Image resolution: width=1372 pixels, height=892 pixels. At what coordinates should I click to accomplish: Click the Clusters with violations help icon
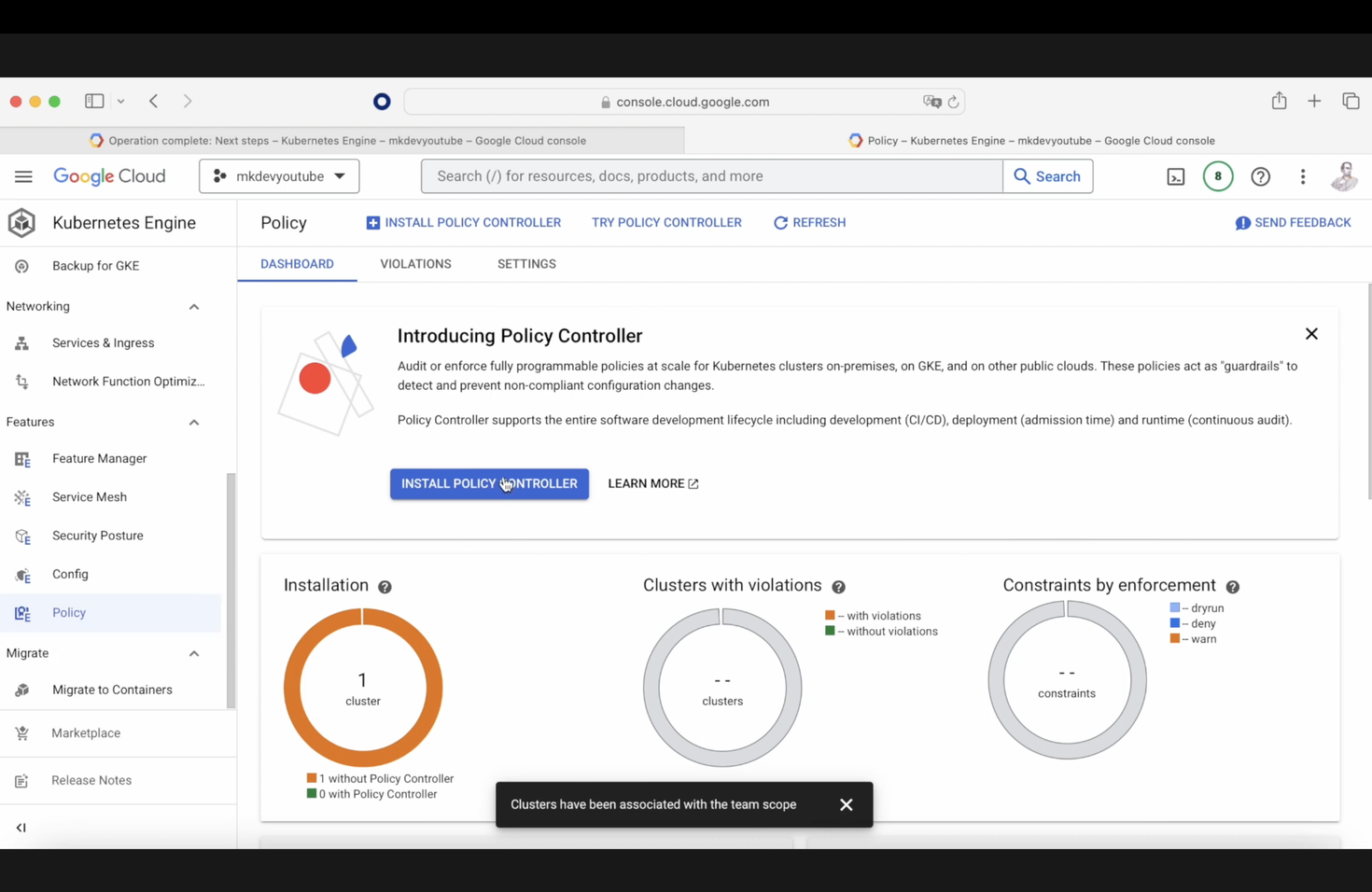click(838, 587)
